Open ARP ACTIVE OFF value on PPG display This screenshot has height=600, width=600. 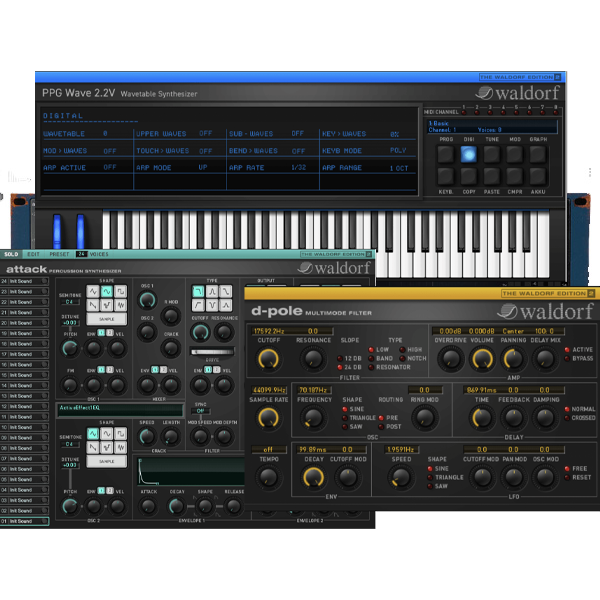(110, 167)
